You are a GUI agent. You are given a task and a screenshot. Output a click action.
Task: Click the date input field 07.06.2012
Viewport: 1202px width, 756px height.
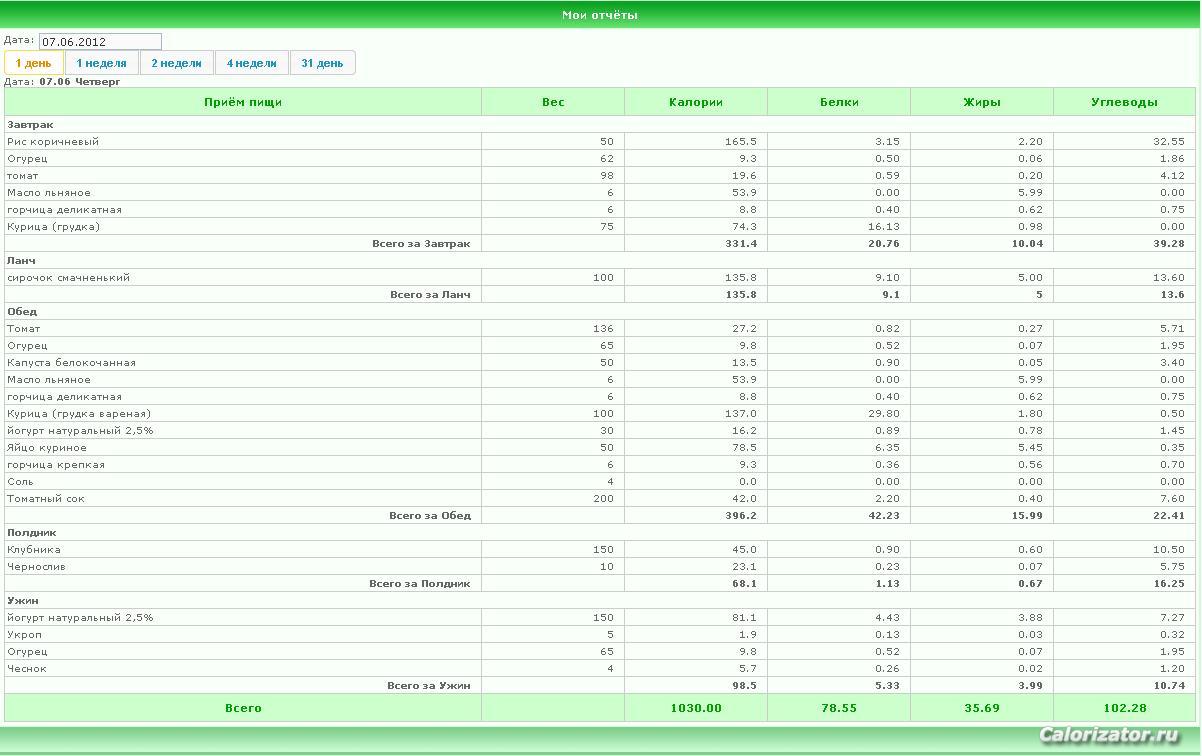click(x=100, y=42)
